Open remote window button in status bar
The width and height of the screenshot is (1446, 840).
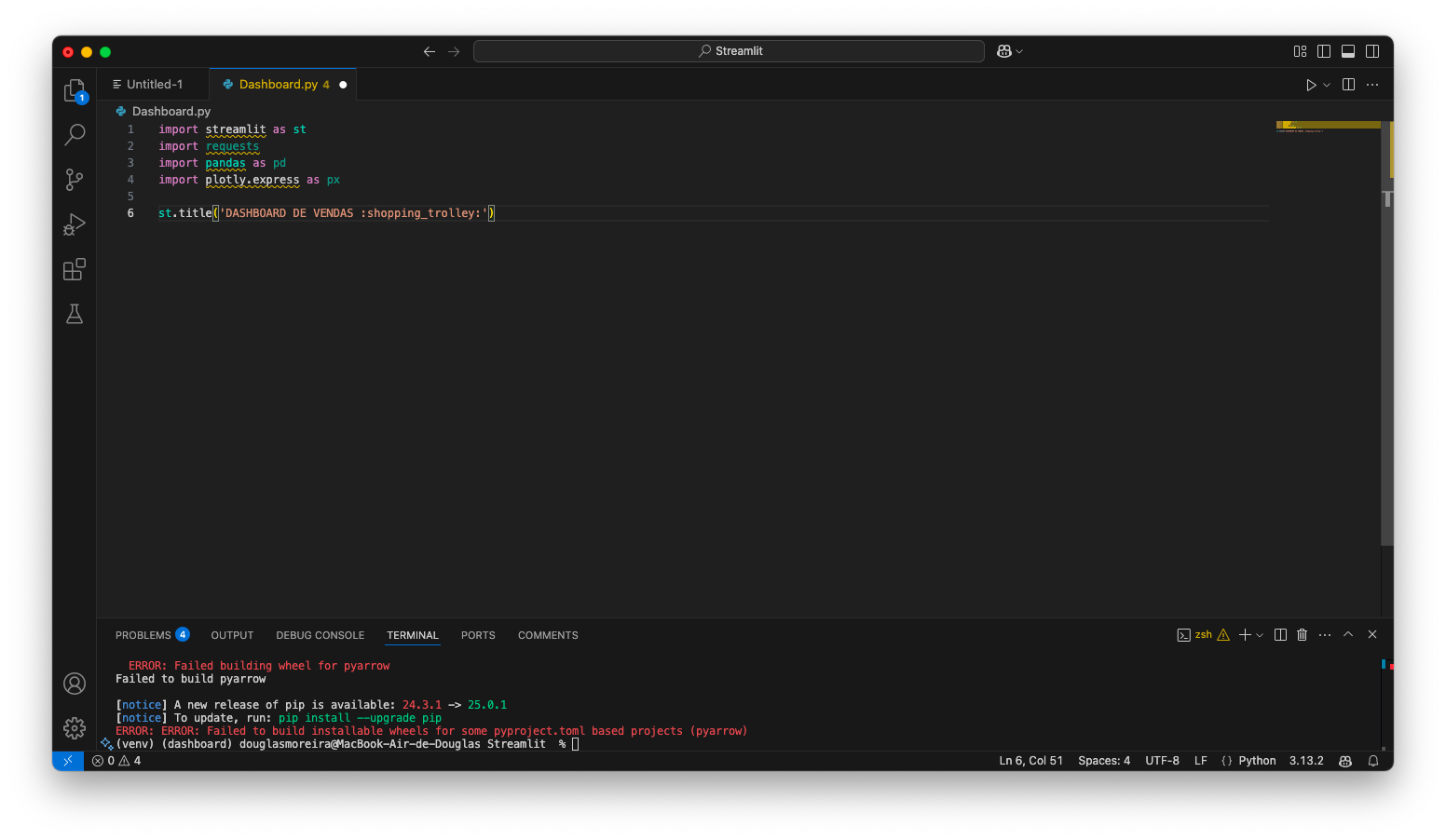pyautogui.click(x=68, y=761)
